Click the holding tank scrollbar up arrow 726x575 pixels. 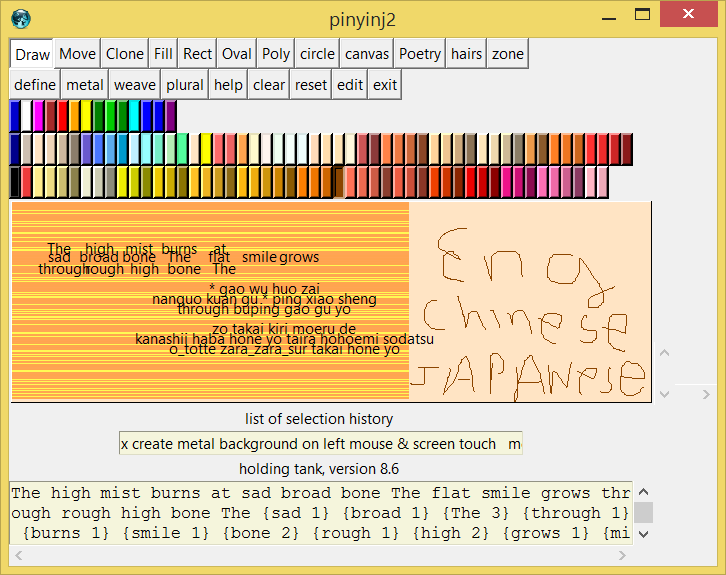643,492
